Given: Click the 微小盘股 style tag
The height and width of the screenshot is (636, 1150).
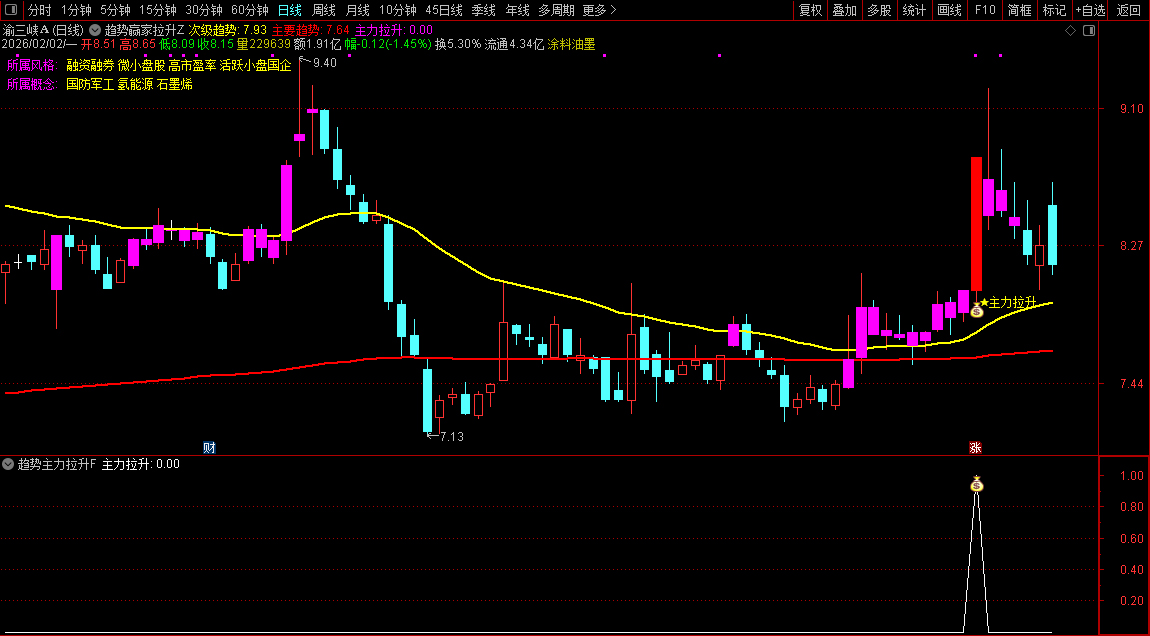Looking at the screenshot, I should tap(142, 65).
